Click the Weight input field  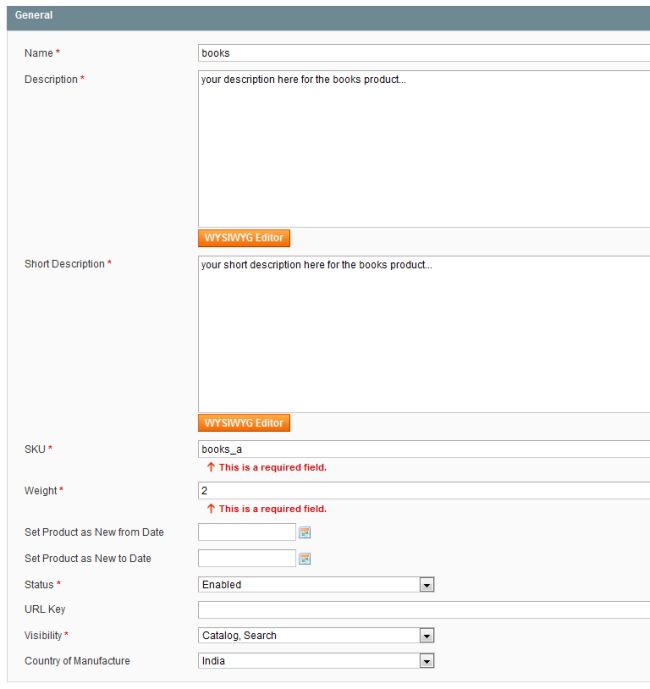click(x=424, y=490)
